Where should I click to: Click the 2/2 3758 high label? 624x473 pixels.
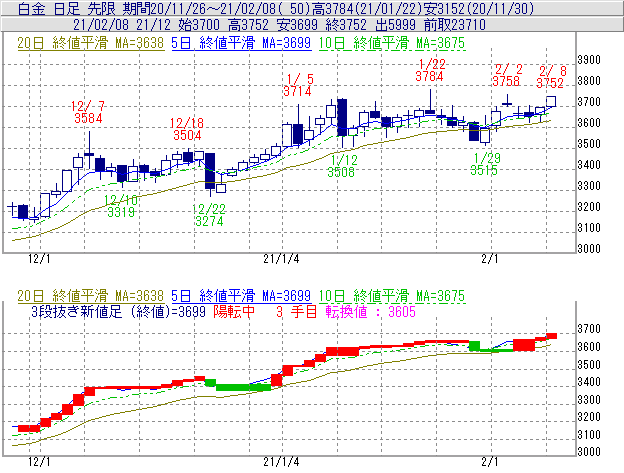point(506,75)
